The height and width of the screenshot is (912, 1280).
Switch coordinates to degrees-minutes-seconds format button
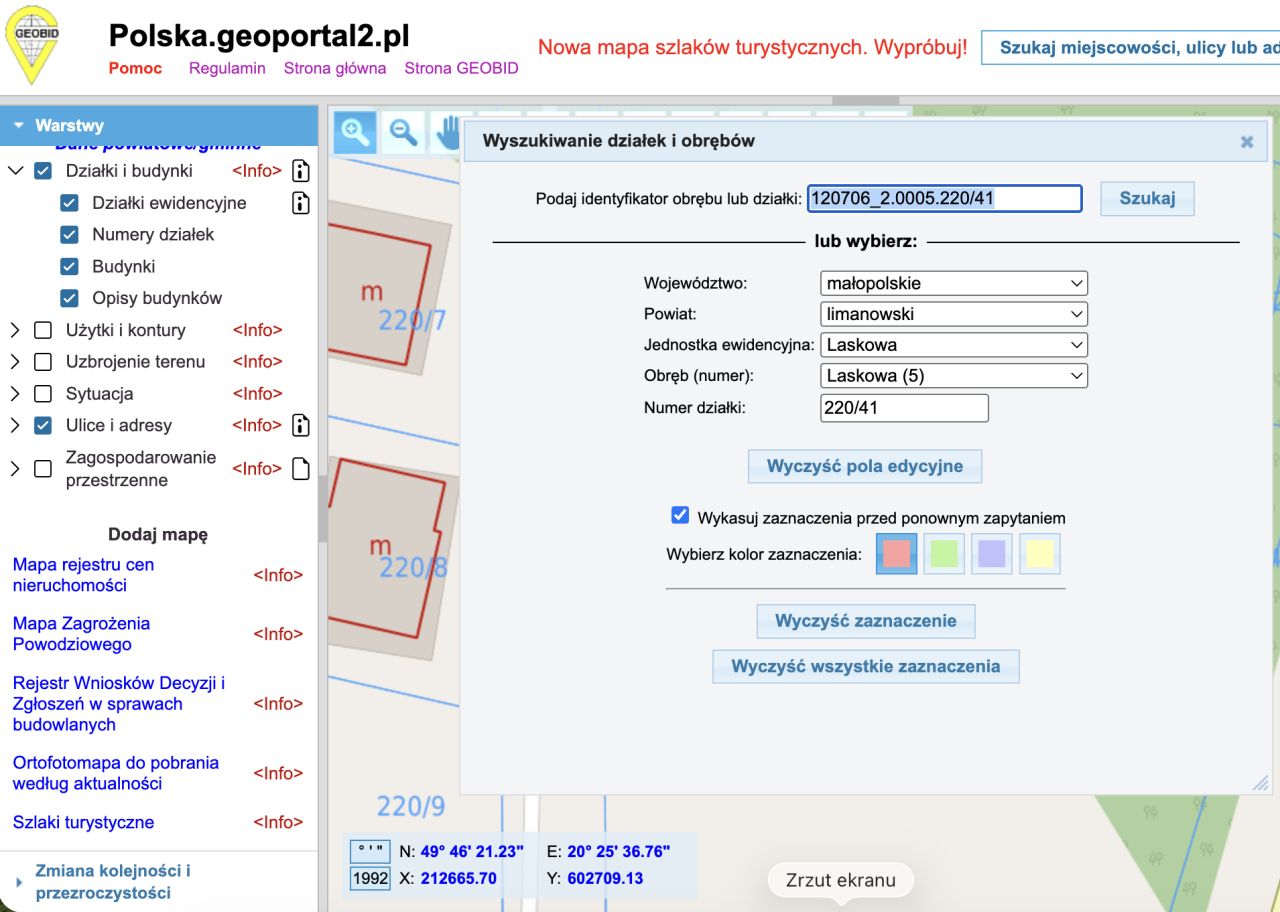tap(369, 851)
